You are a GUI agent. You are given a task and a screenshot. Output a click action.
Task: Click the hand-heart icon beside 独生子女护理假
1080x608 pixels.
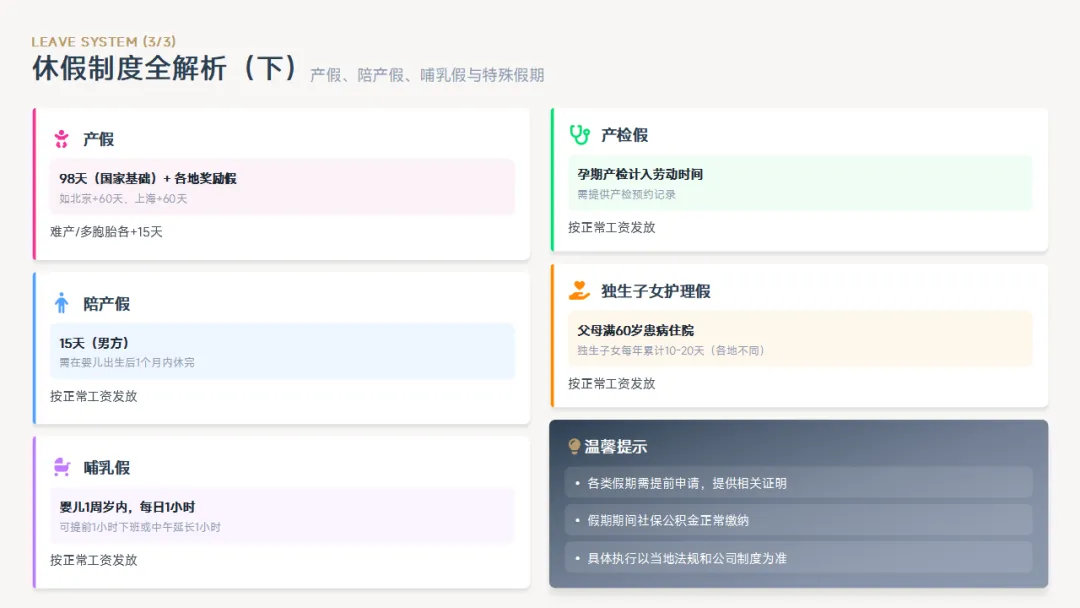click(x=579, y=291)
